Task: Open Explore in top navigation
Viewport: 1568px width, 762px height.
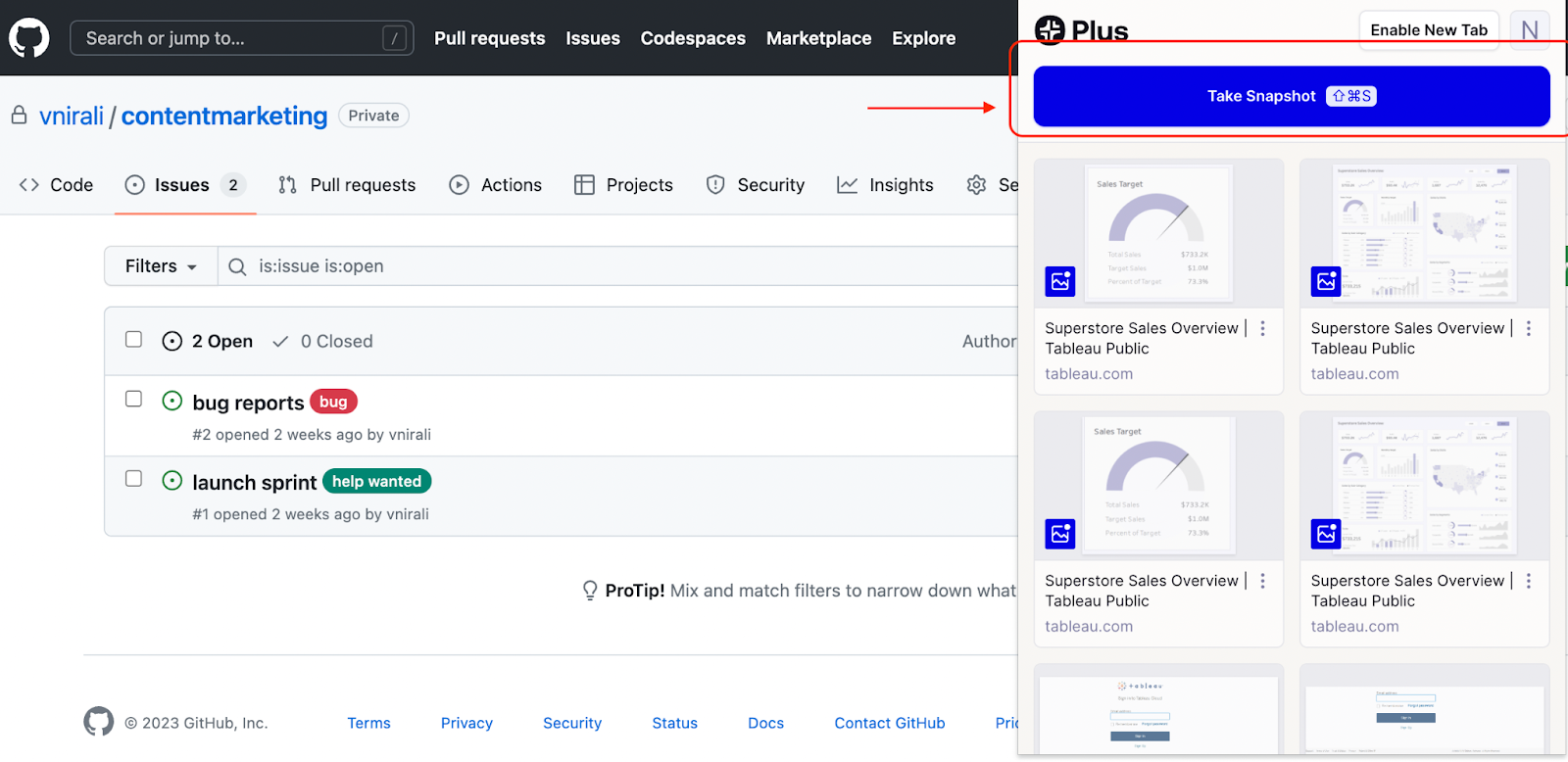Action: point(923,38)
